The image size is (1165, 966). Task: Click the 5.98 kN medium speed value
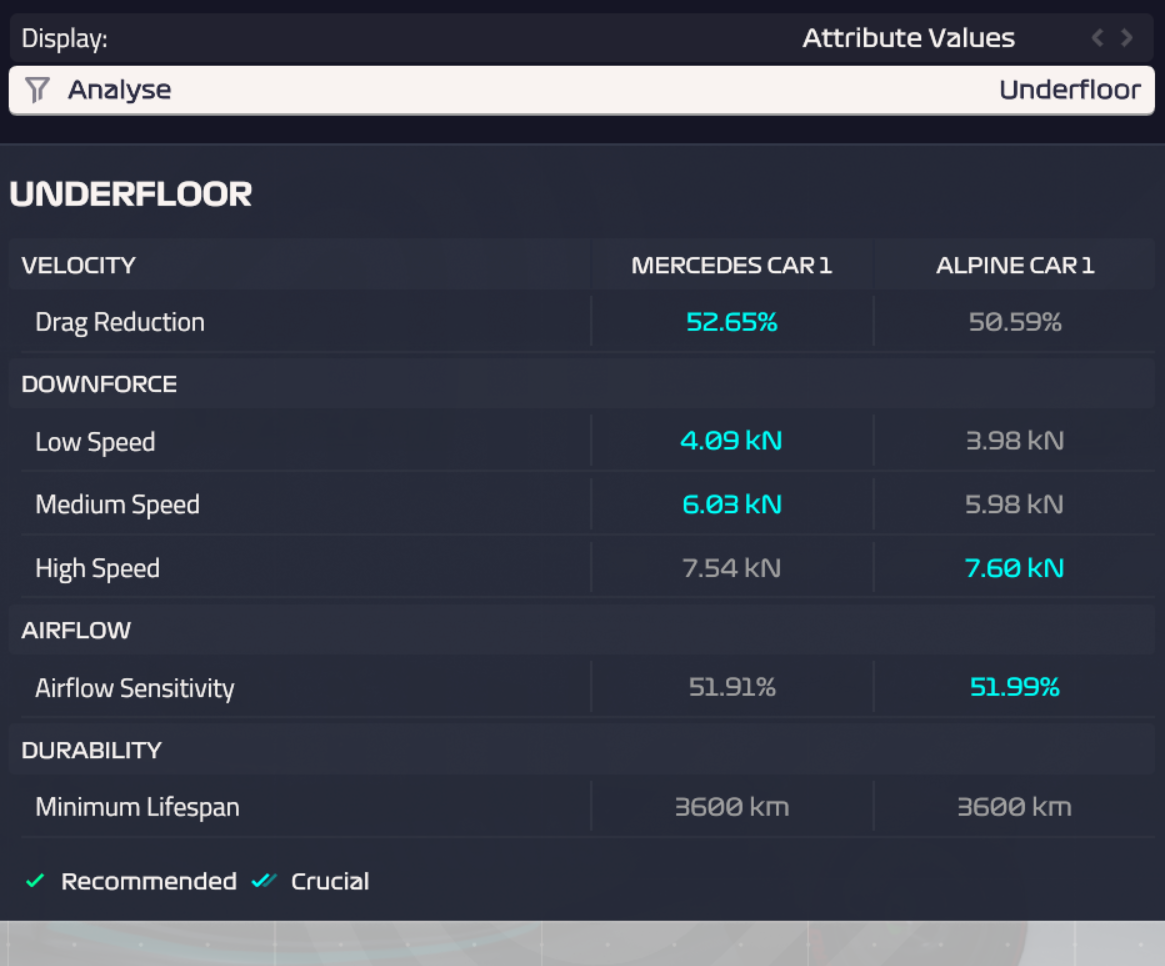pyautogui.click(x=1015, y=505)
